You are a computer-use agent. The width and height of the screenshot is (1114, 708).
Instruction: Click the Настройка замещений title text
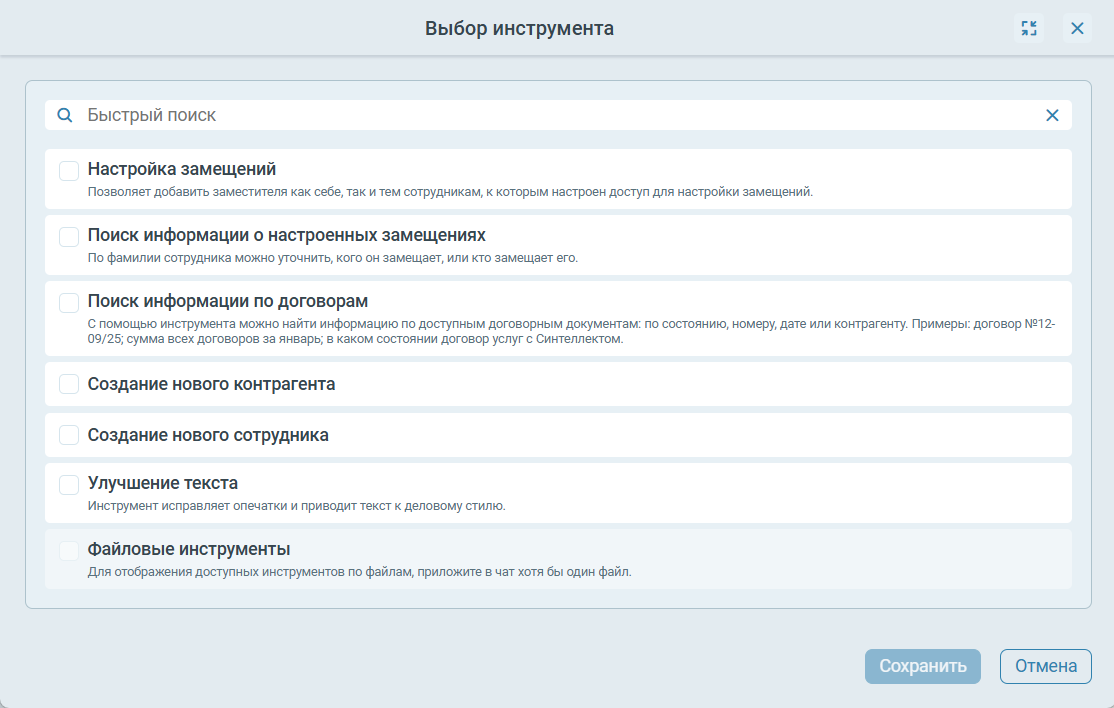click(x=181, y=170)
